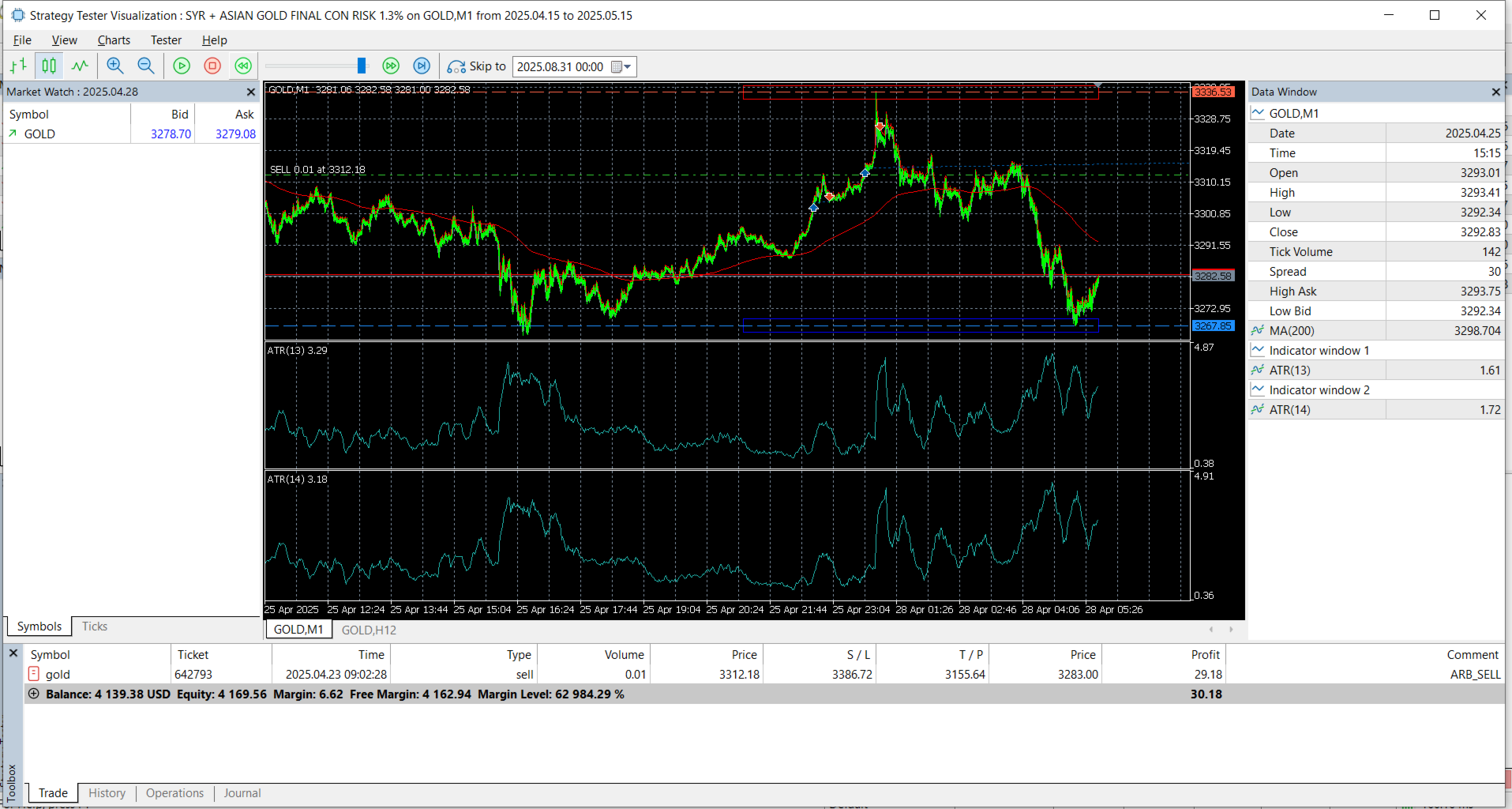Select the GOLD,H12 chart tab
1512x809 pixels.
369,630
